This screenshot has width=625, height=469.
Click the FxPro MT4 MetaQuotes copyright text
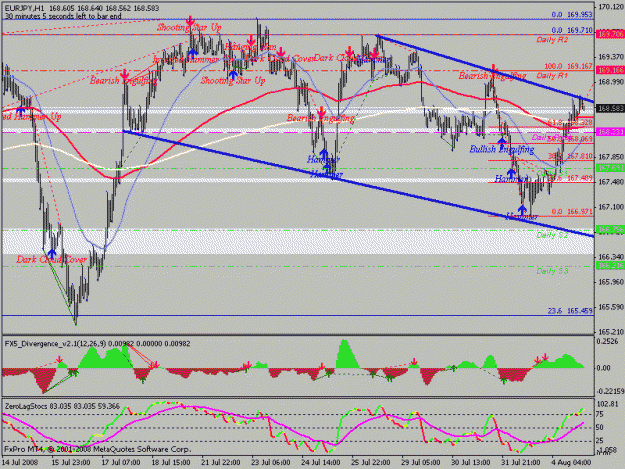[x=98, y=449]
